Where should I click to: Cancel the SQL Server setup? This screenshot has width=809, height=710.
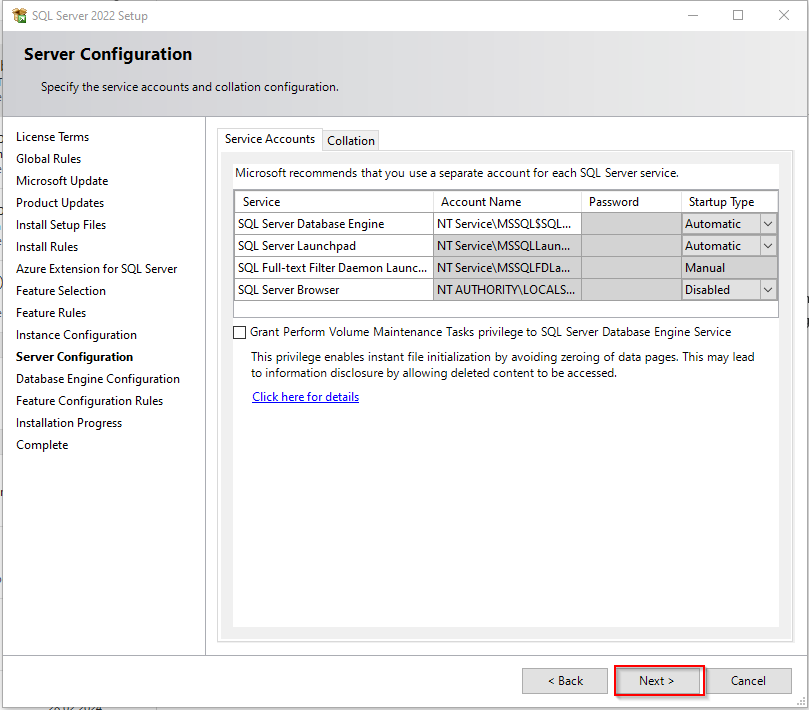coord(748,681)
